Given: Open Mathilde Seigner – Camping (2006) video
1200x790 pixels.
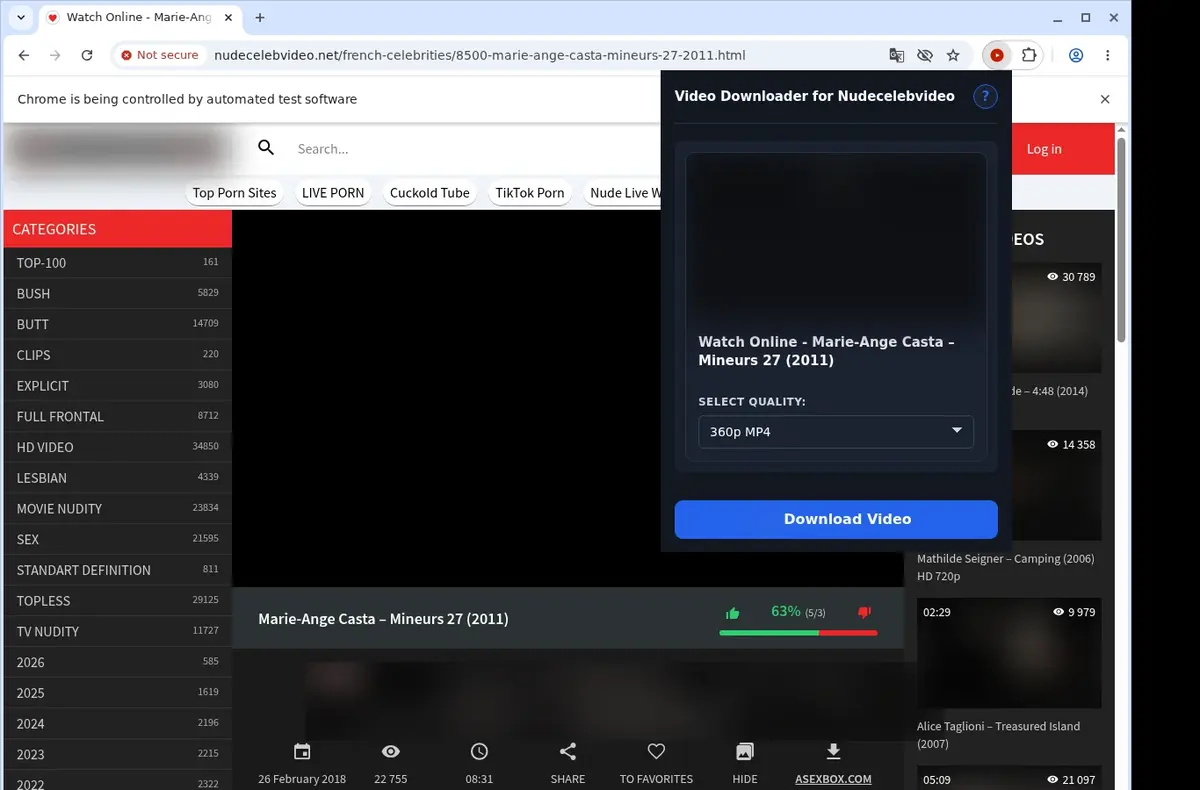Looking at the screenshot, I should tap(1005, 567).
